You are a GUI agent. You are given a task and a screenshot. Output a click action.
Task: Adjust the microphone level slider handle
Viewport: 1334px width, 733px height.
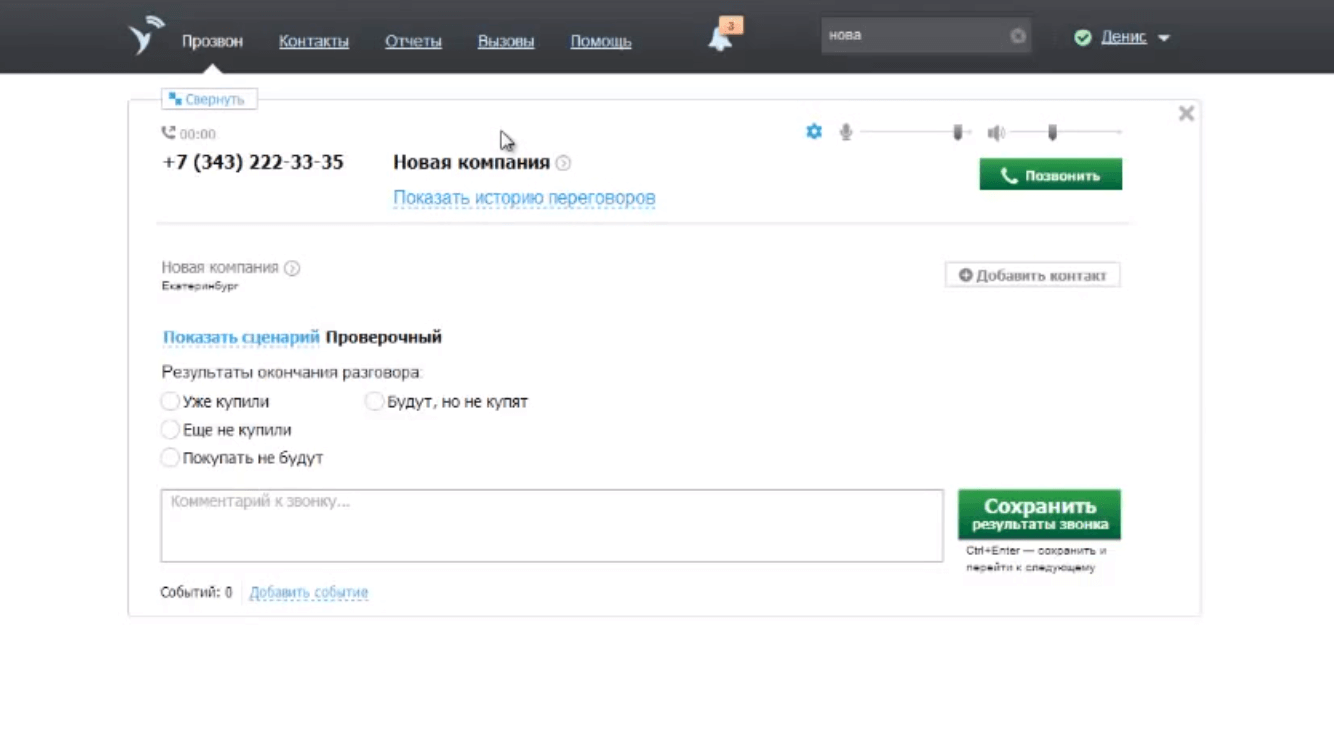pyautogui.click(x=957, y=132)
